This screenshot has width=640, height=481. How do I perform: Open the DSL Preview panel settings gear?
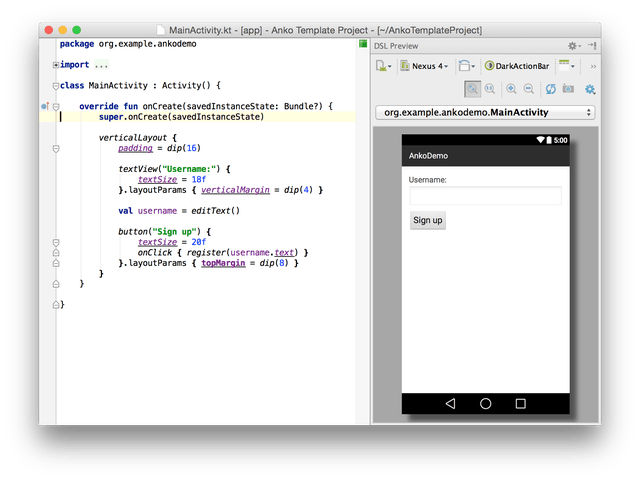coord(573,46)
